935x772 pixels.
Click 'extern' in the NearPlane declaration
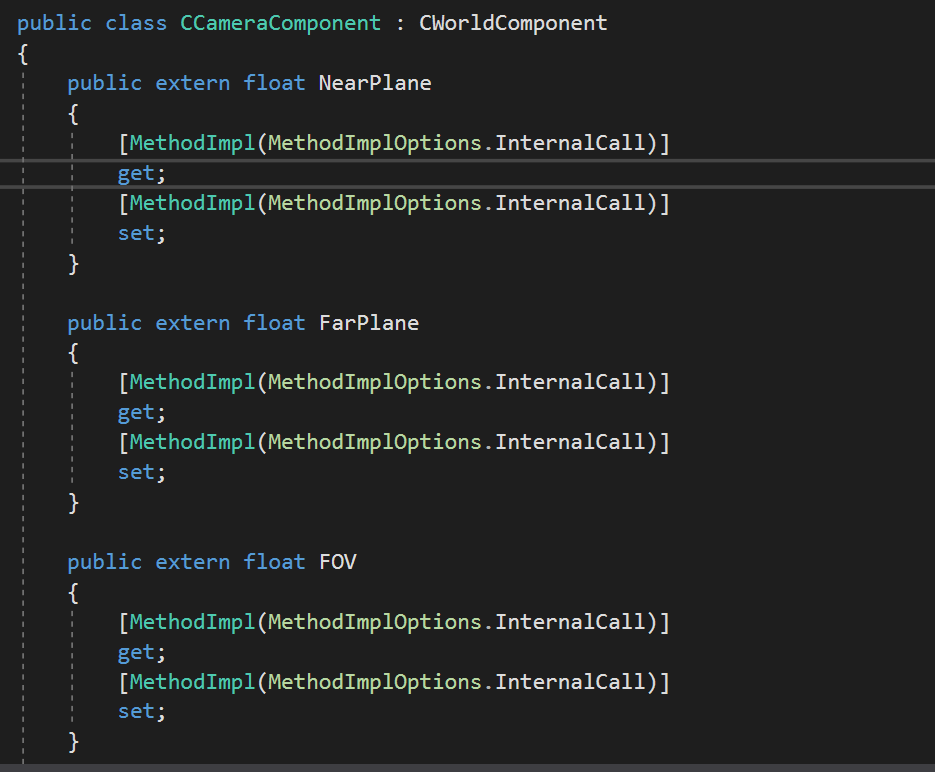193,83
